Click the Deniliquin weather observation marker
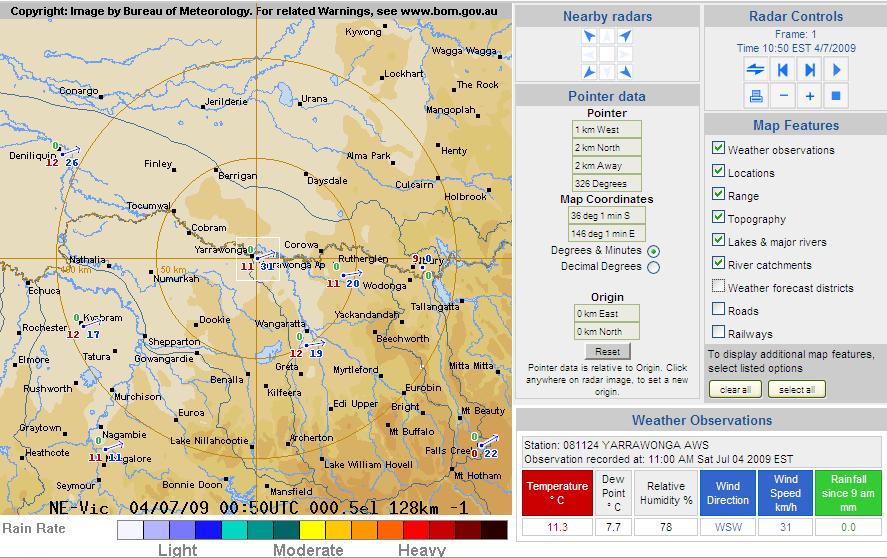887x558 pixels. tap(62, 154)
